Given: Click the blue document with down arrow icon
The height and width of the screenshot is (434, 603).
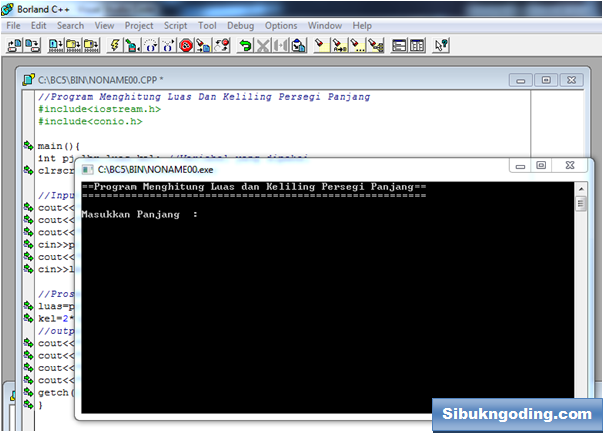Looking at the screenshot, I should coord(55,45).
